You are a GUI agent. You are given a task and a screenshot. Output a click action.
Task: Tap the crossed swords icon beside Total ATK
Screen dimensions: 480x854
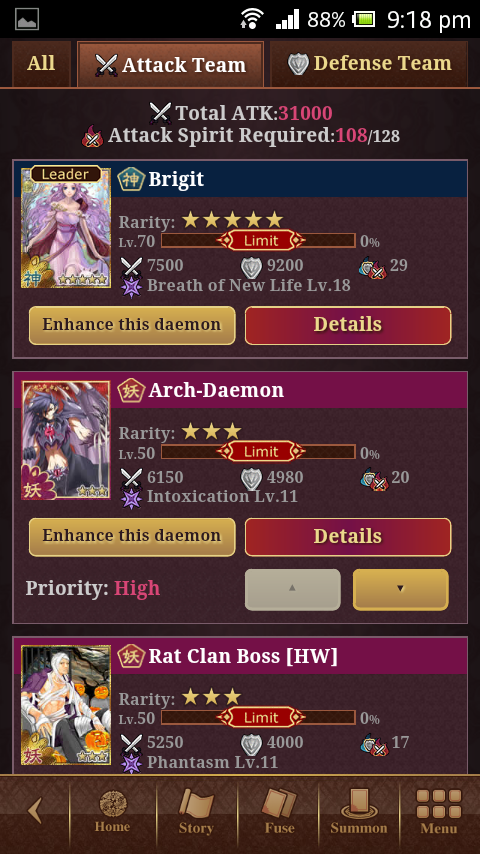[161, 113]
